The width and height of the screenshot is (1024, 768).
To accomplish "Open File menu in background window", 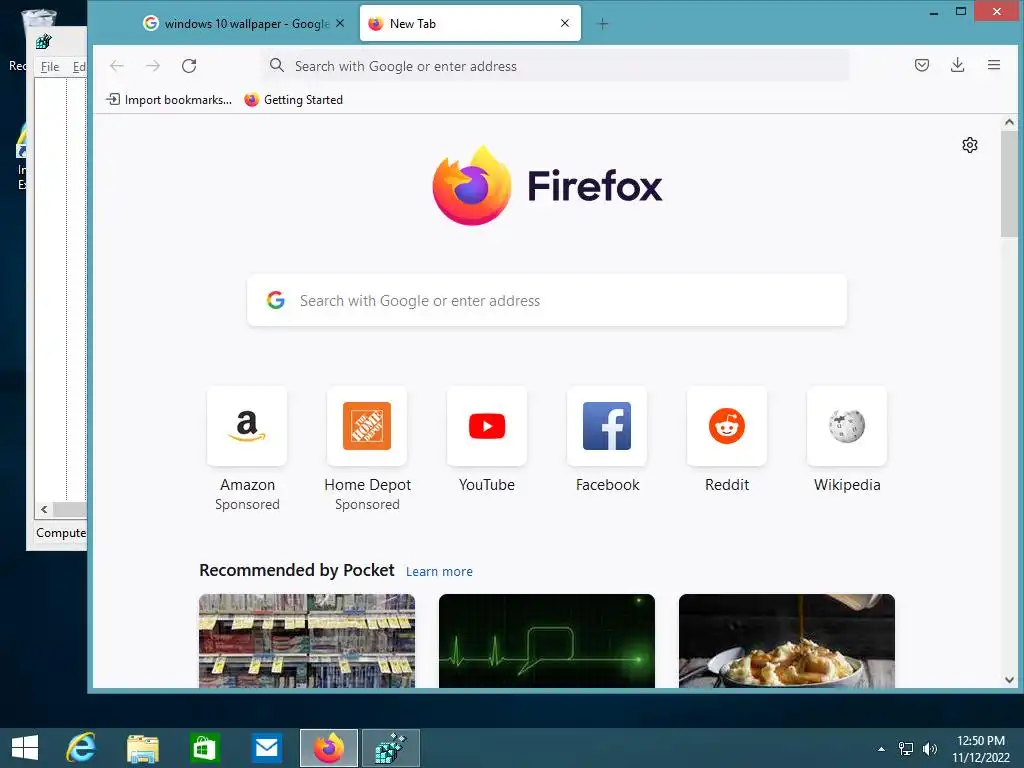I will [50, 67].
